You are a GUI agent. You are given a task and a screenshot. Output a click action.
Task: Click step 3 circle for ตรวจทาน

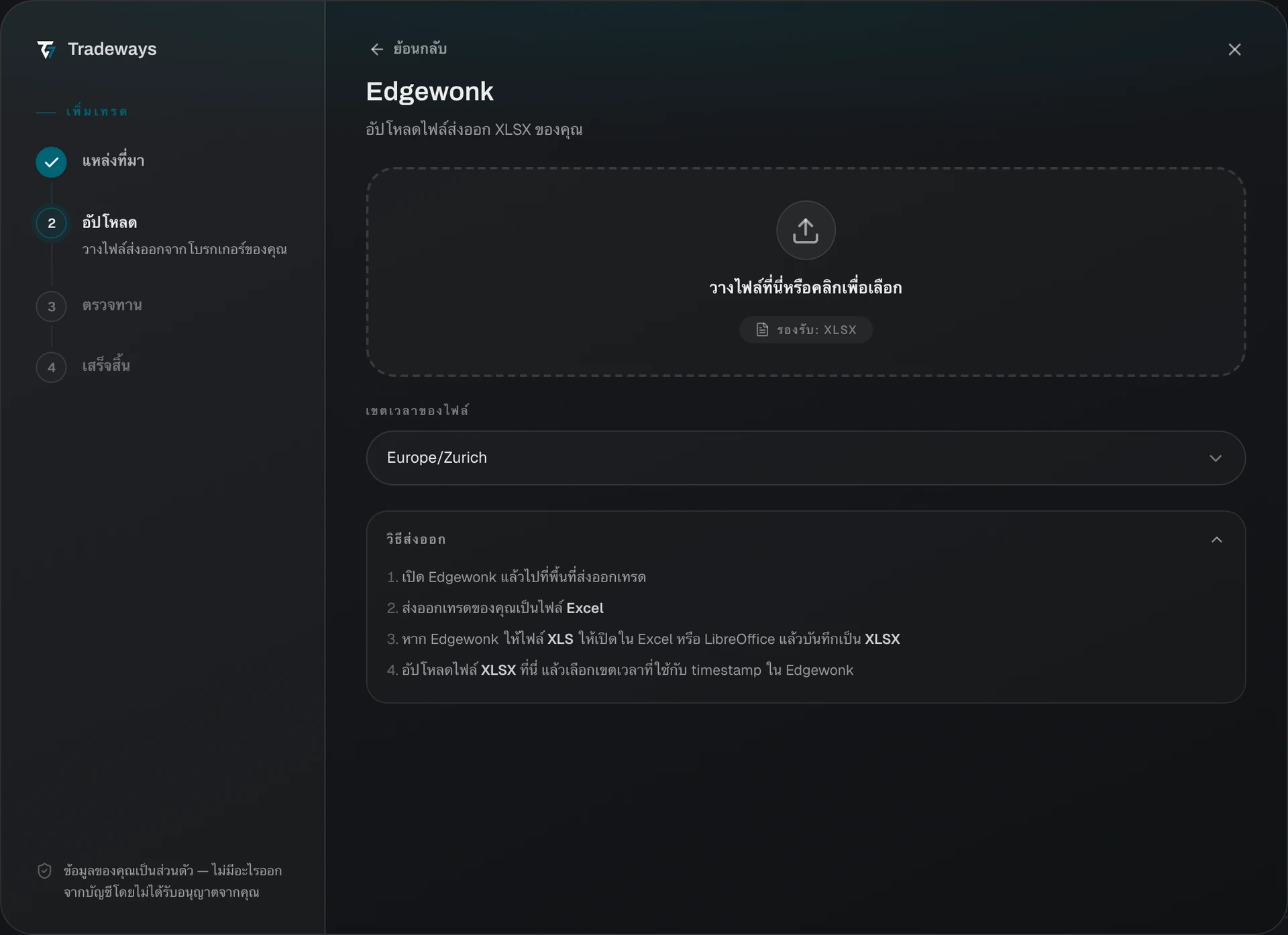pyautogui.click(x=52, y=307)
